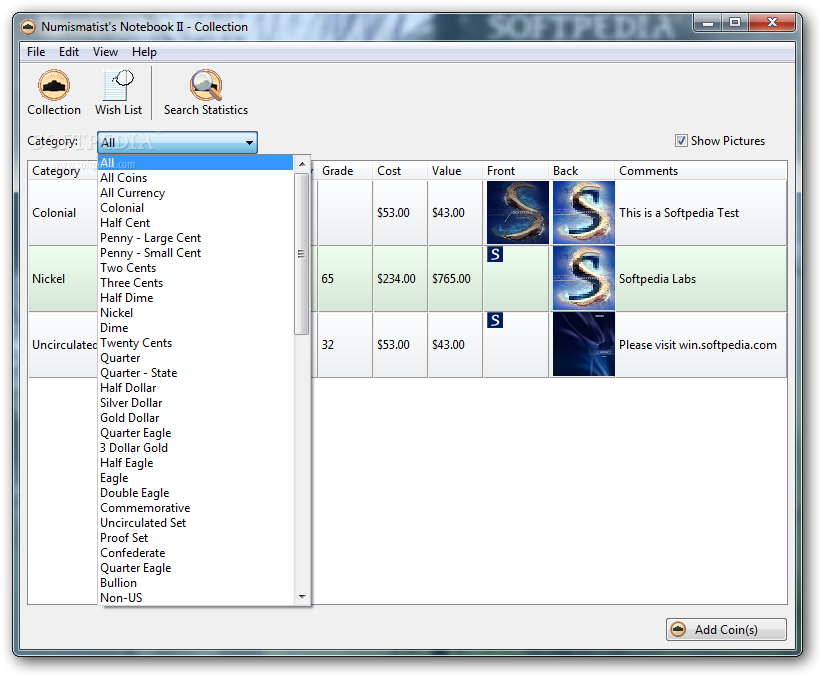Open the Uncirculated row back picture

point(584,345)
